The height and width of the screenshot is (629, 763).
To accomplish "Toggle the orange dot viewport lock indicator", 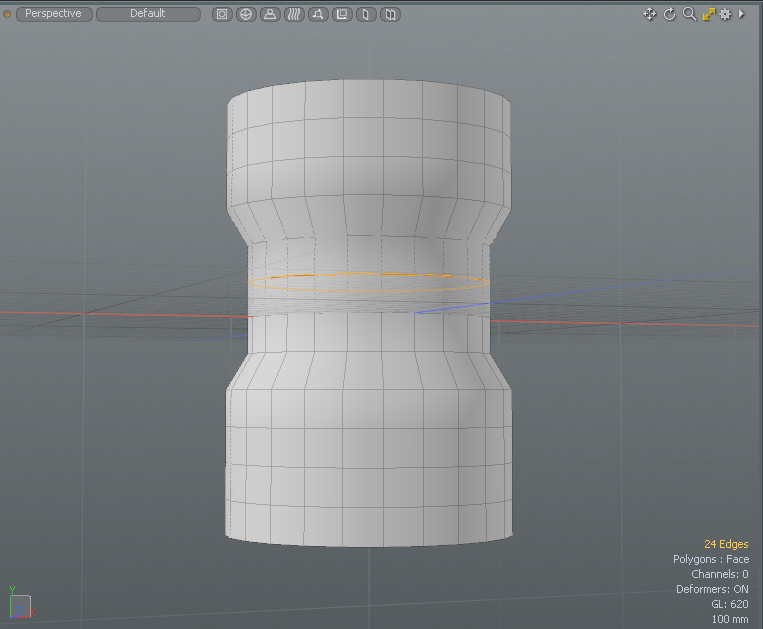I will pos(7,14).
